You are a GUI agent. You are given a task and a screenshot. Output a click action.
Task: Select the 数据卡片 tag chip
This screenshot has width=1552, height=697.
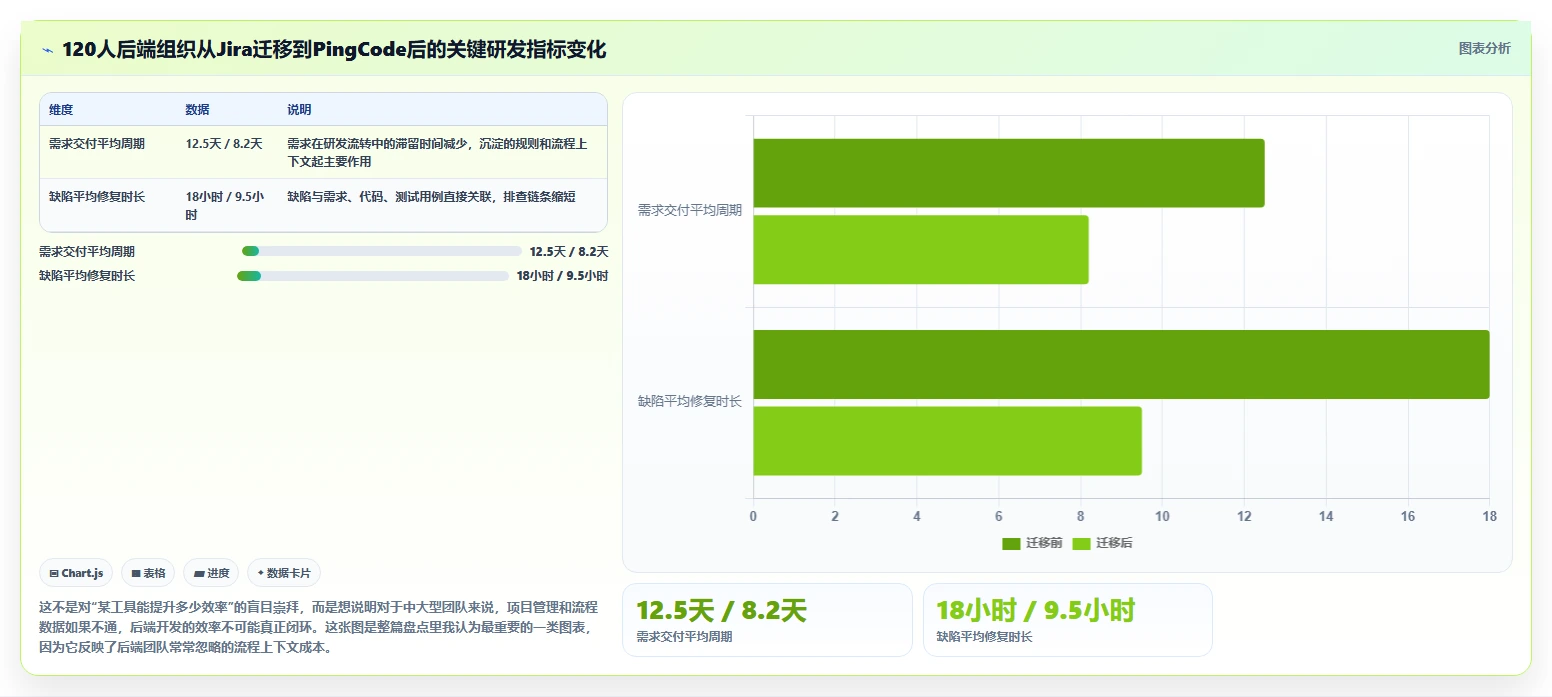point(284,573)
